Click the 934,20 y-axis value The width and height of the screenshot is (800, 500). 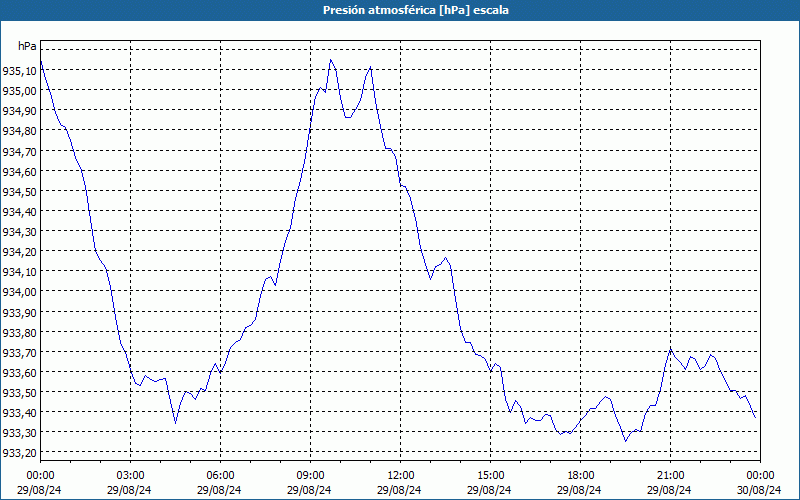coord(19,252)
